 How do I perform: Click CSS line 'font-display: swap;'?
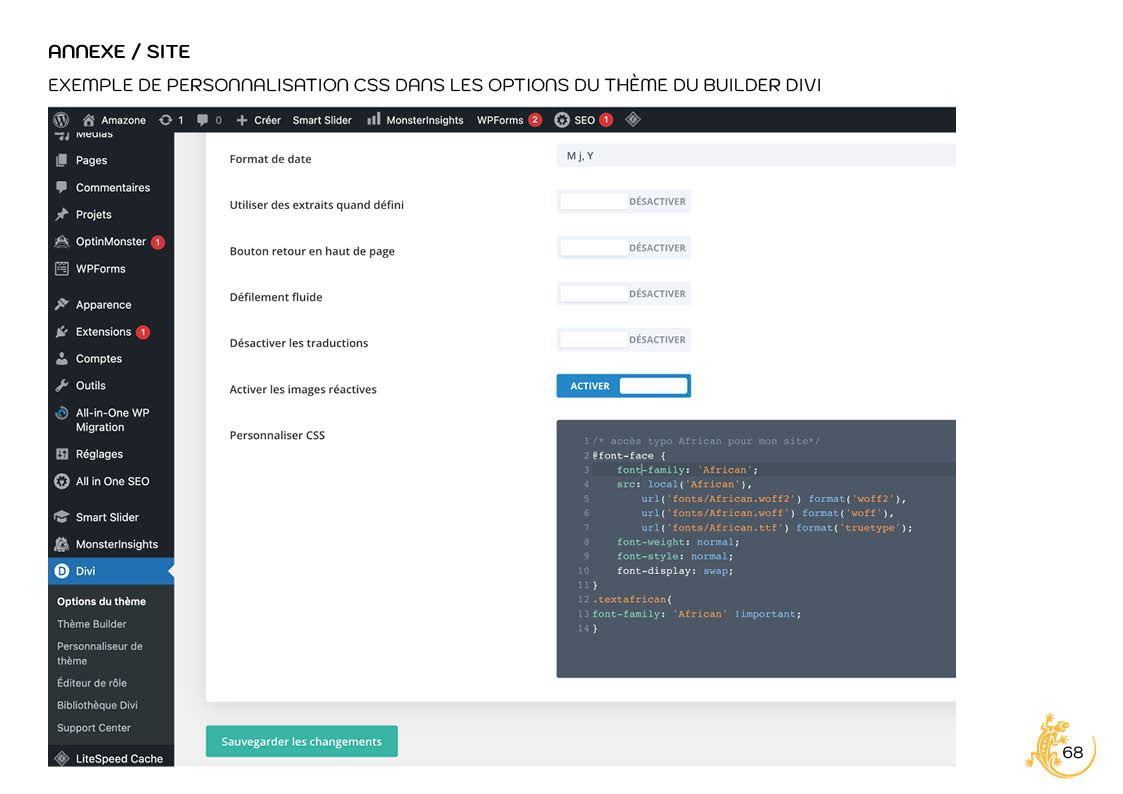click(x=675, y=571)
